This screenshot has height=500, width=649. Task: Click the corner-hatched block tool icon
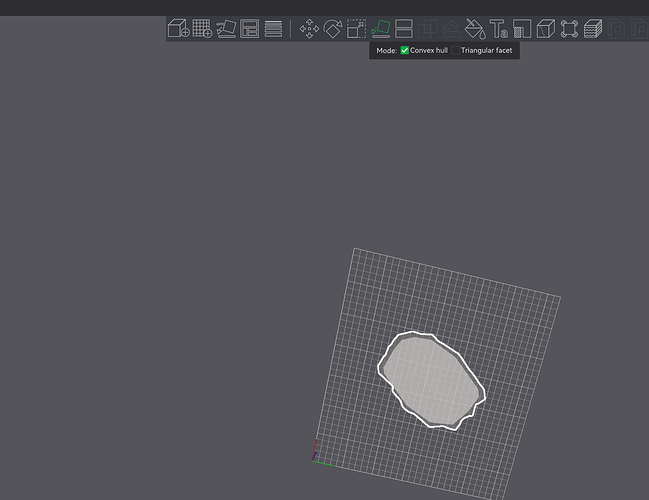point(522,29)
